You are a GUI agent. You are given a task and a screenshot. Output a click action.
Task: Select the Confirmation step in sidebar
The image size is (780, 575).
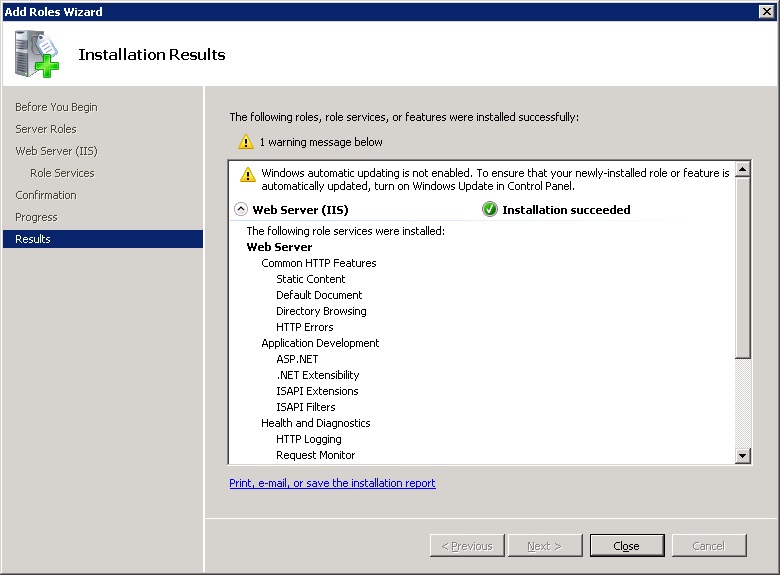click(46, 195)
